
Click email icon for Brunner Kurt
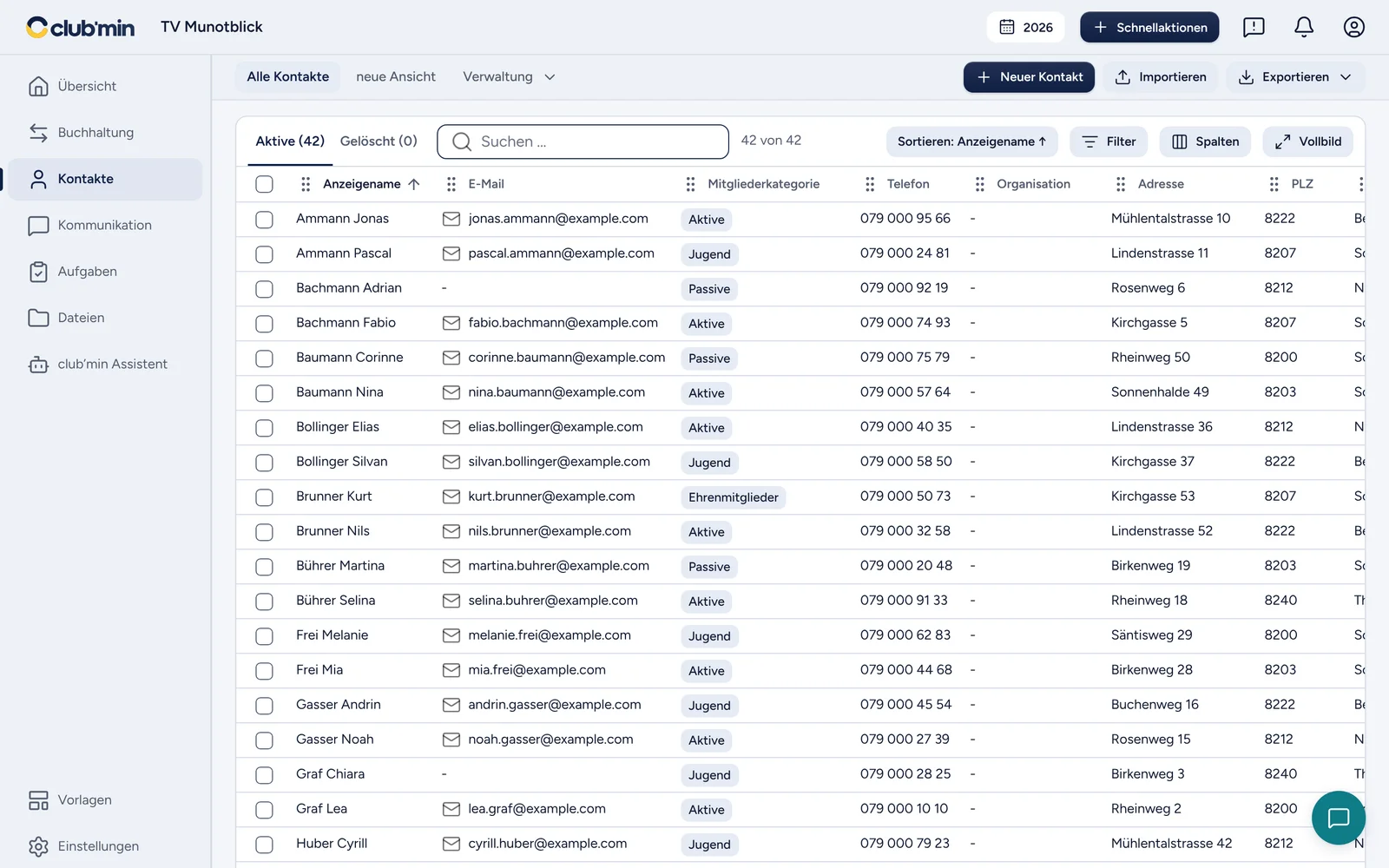pyautogui.click(x=451, y=496)
